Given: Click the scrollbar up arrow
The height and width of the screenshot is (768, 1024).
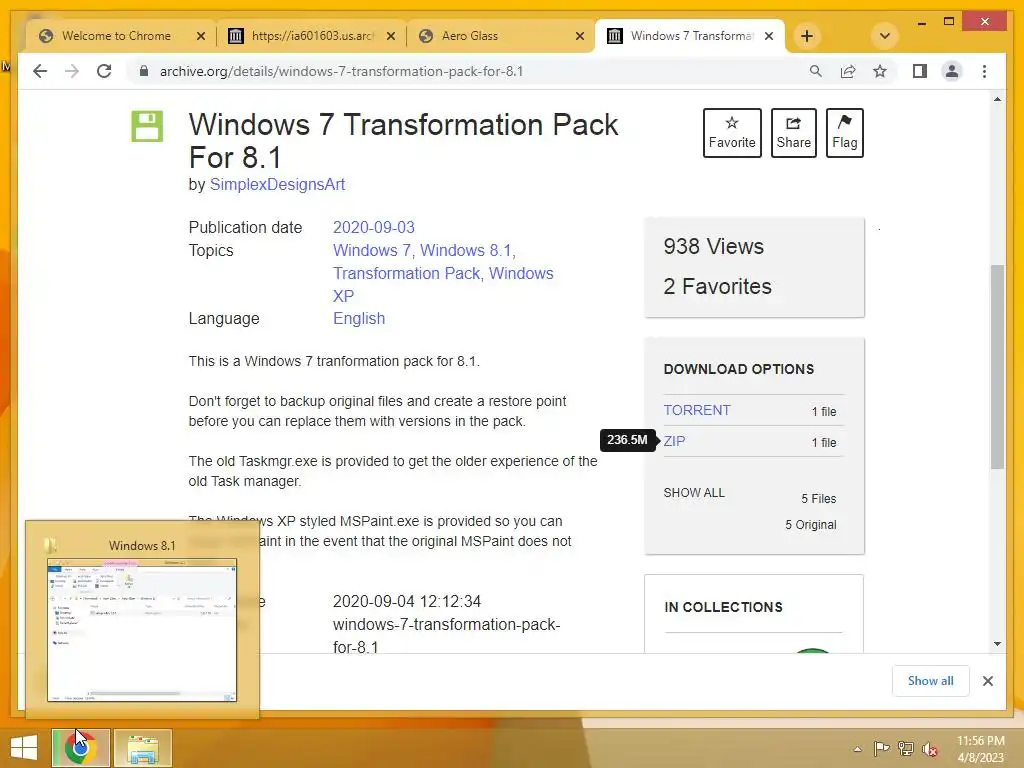Looking at the screenshot, I should click(997, 99).
